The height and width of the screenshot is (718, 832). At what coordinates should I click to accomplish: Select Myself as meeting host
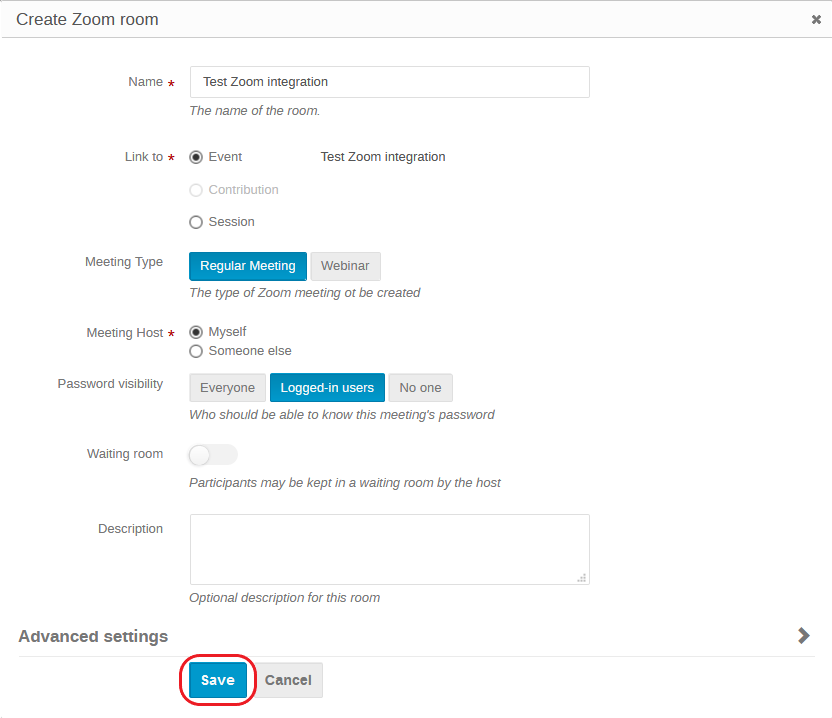pyautogui.click(x=196, y=332)
